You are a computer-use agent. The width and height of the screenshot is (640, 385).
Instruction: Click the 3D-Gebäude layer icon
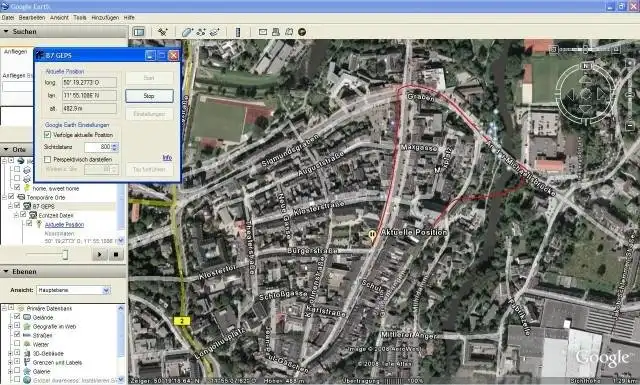click(27, 353)
